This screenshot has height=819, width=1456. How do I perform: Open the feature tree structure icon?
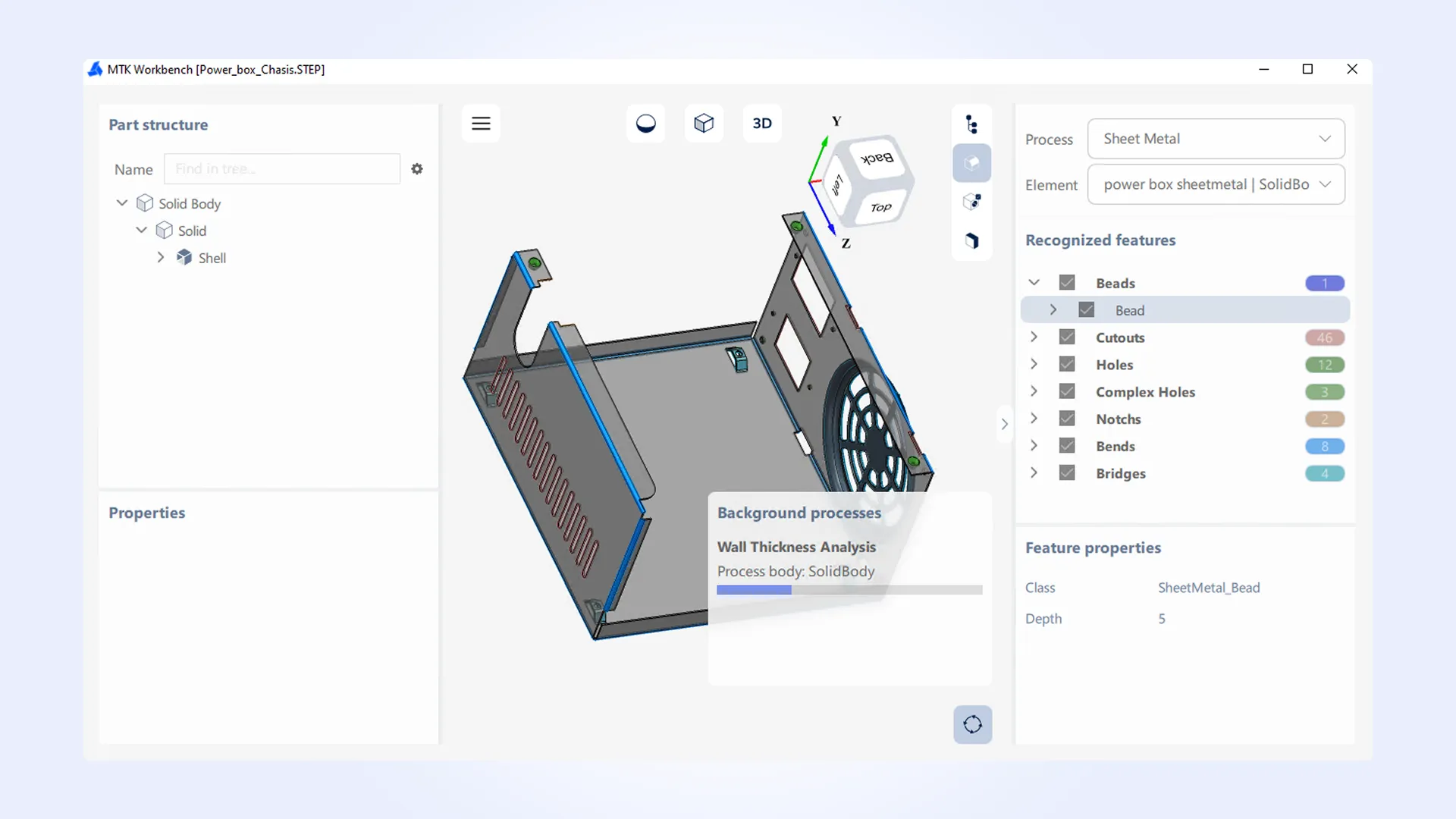[972, 123]
